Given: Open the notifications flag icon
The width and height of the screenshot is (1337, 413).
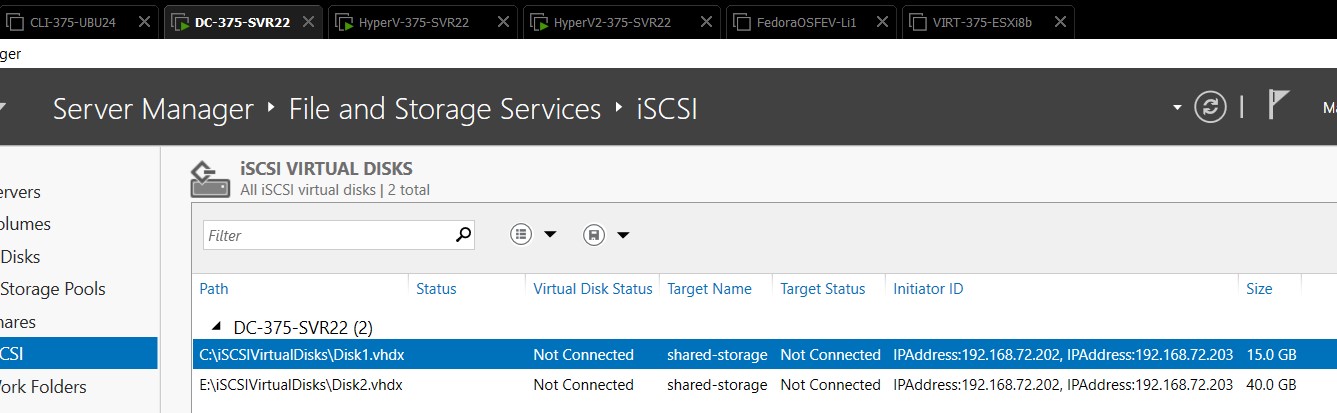Looking at the screenshot, I should pyautogui.click(x=1278, y=105).
